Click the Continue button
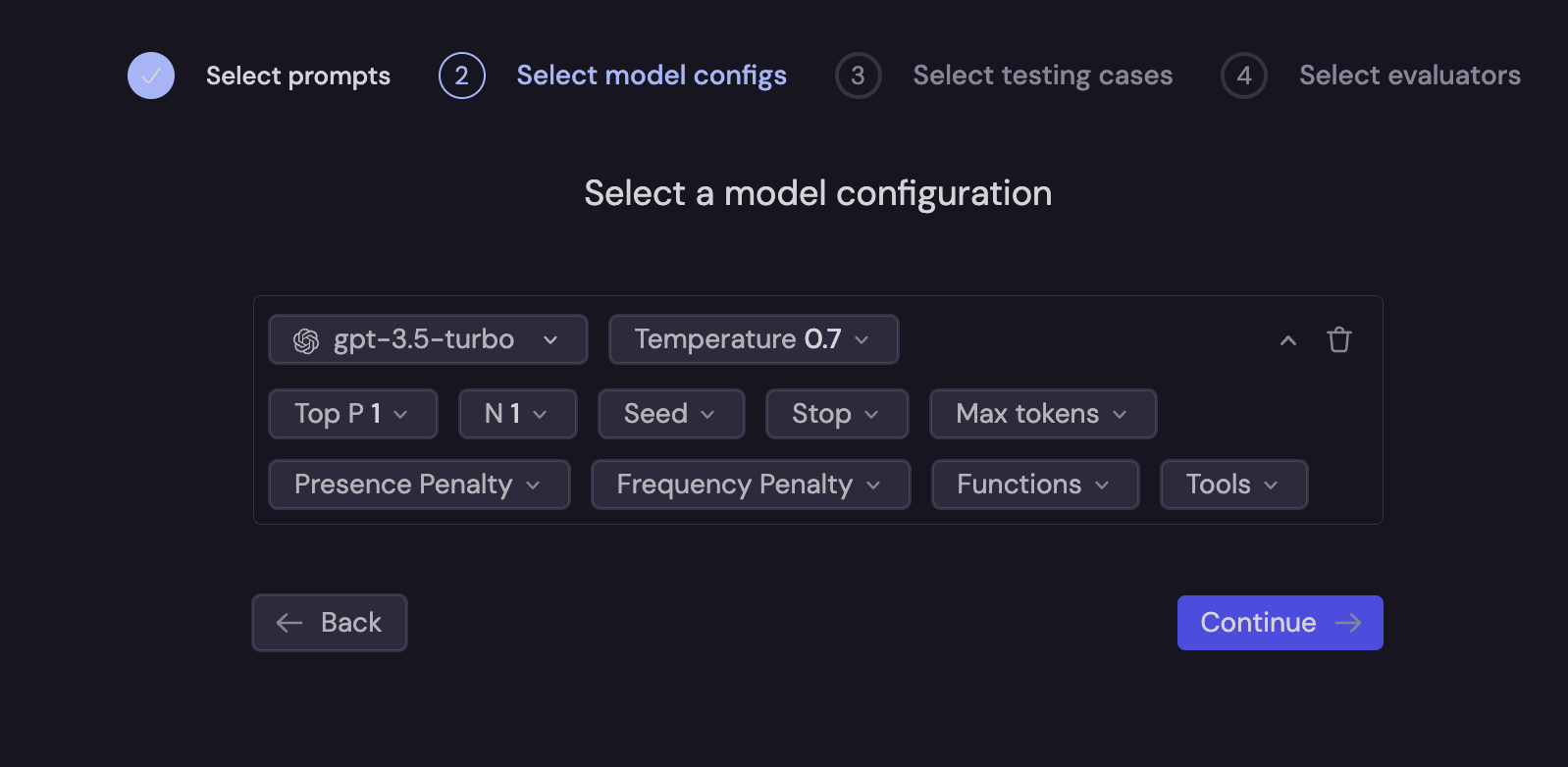Image resolution: width=1568 pixels, height=767 pixels. [x=1280, y=623]
